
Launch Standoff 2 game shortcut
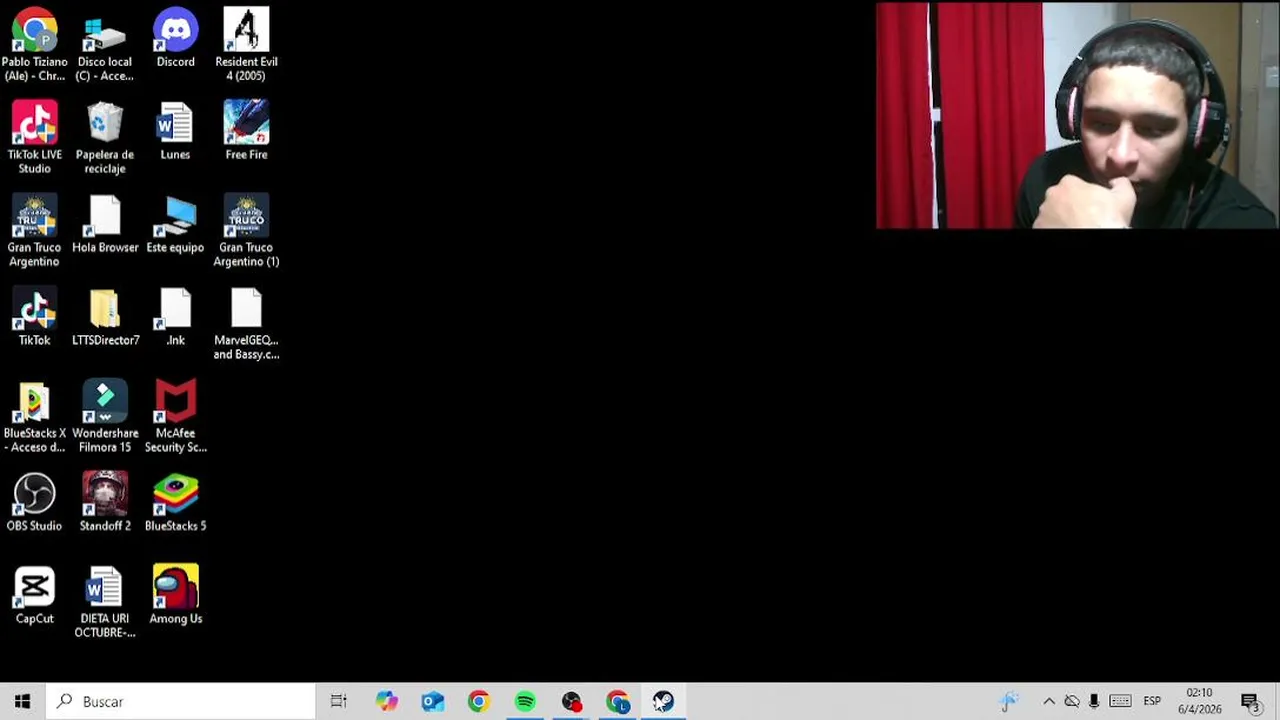(x=105, y=503)
